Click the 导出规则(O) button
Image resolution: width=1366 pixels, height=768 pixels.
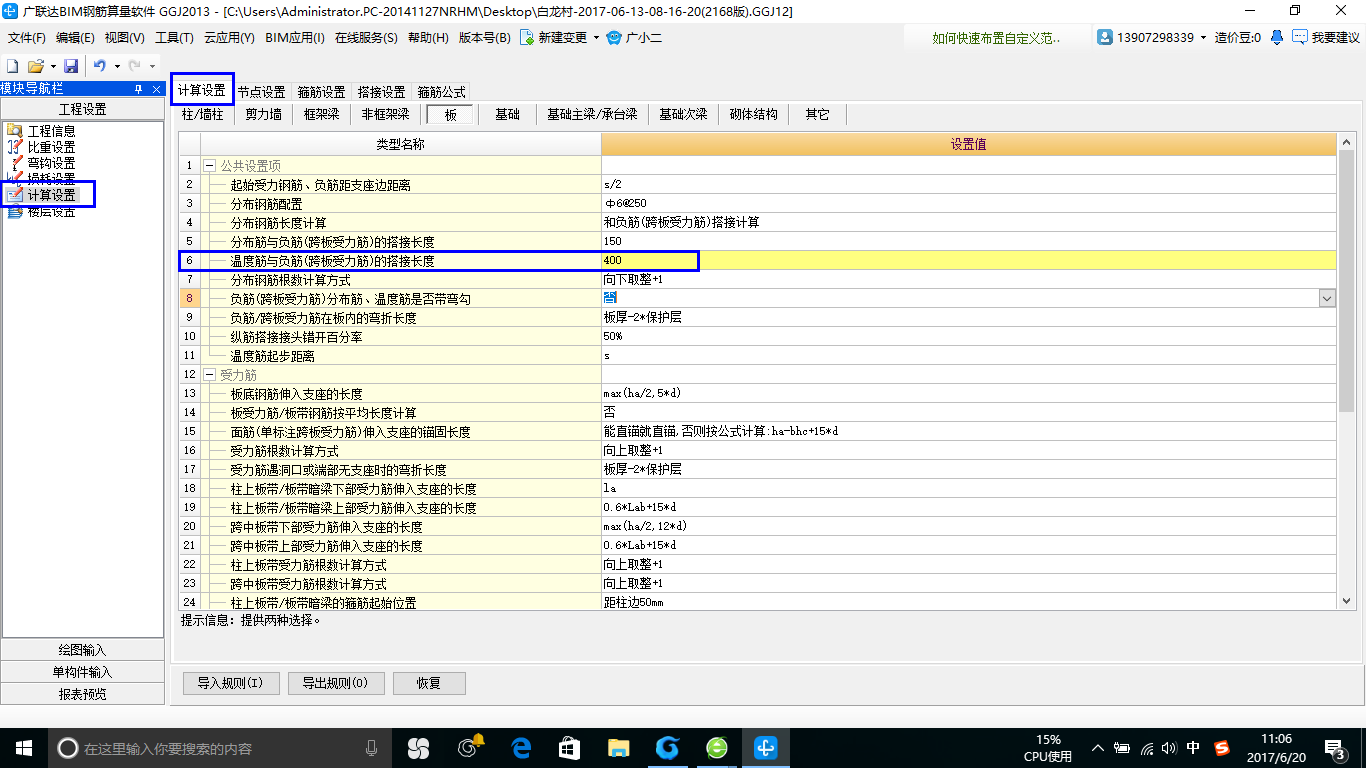coord(334,683)
